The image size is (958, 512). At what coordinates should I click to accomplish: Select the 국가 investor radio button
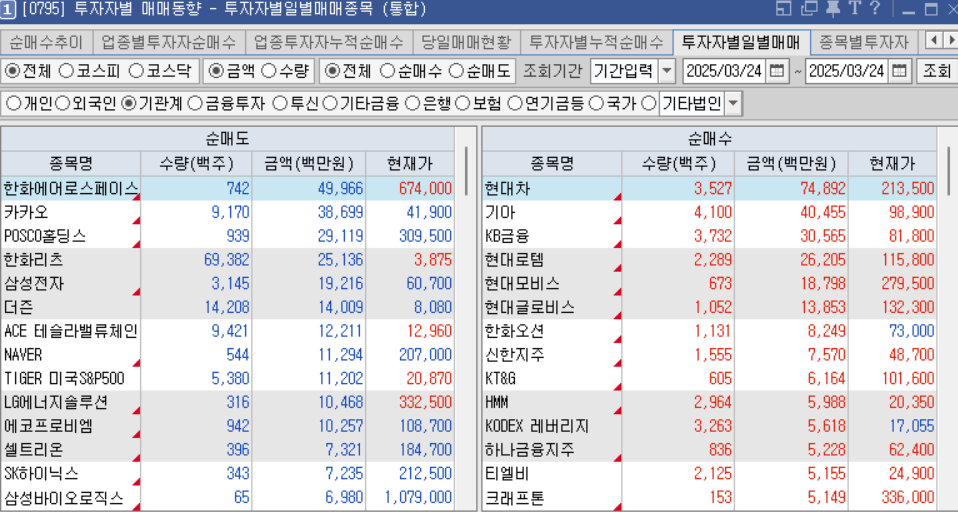[x=596, y=104]
